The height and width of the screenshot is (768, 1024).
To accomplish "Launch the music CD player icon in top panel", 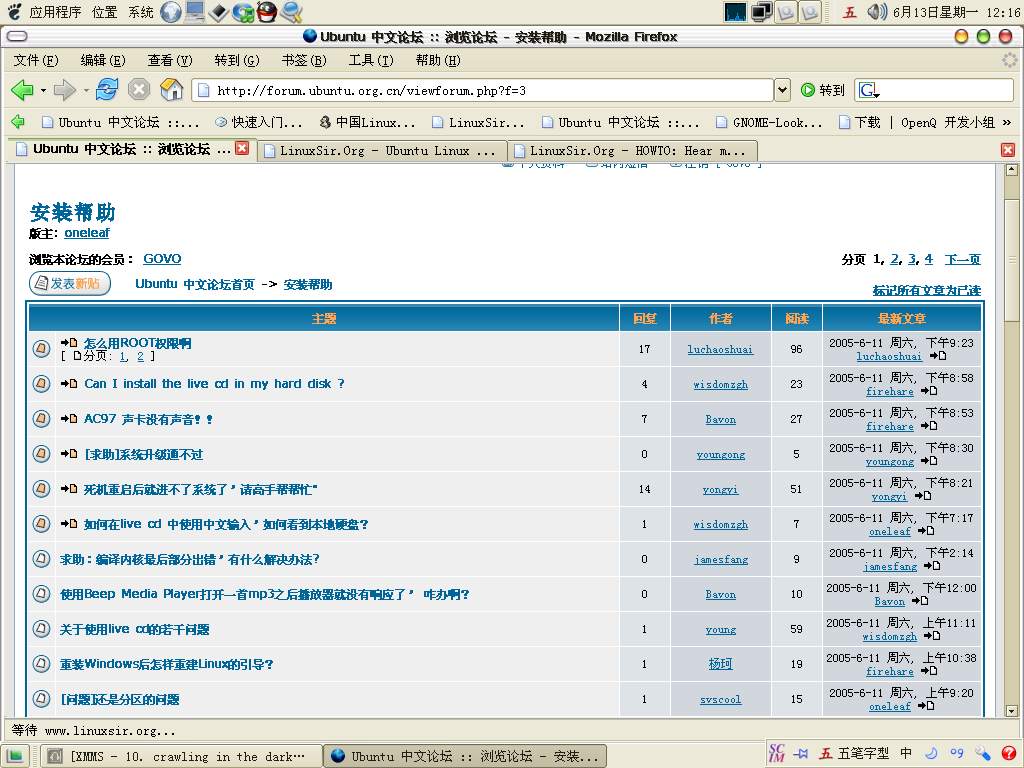I will click(243, 12).
